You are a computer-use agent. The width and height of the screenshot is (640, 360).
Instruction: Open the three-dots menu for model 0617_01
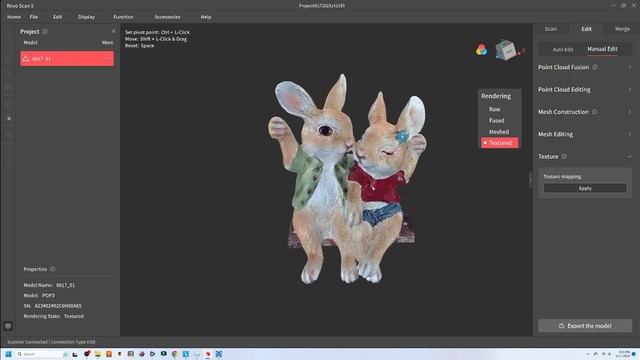click(108, 59)
